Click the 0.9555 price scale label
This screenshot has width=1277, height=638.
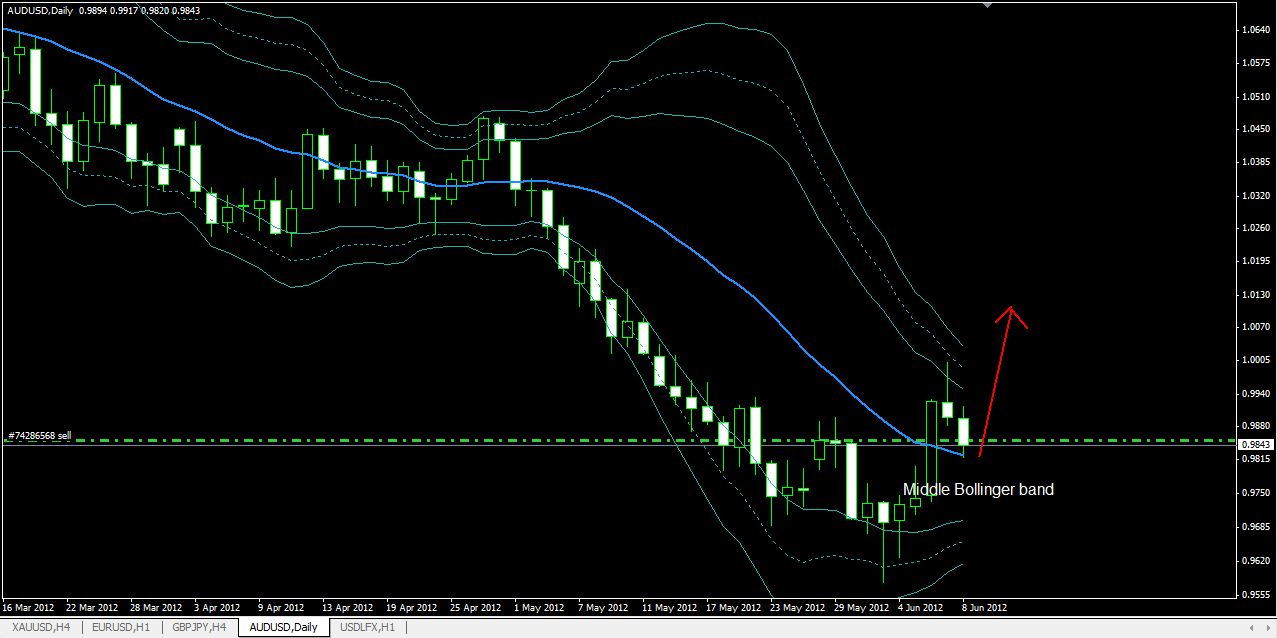pyautogui.click(x=1254, y=593)
